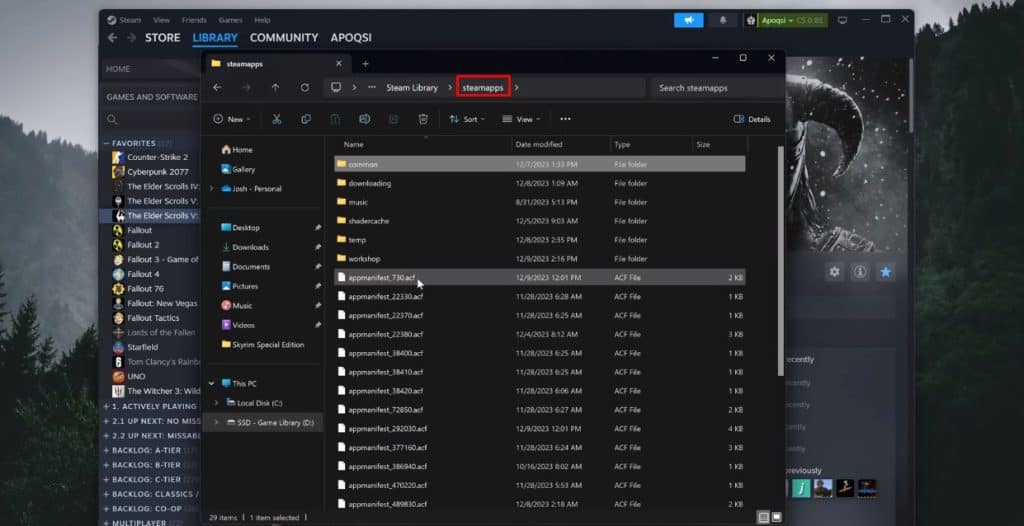The height and width of the screenshot is (526, 1024).
Task: Open the See more ellipsis menu
Action: [x=566, y=119]
